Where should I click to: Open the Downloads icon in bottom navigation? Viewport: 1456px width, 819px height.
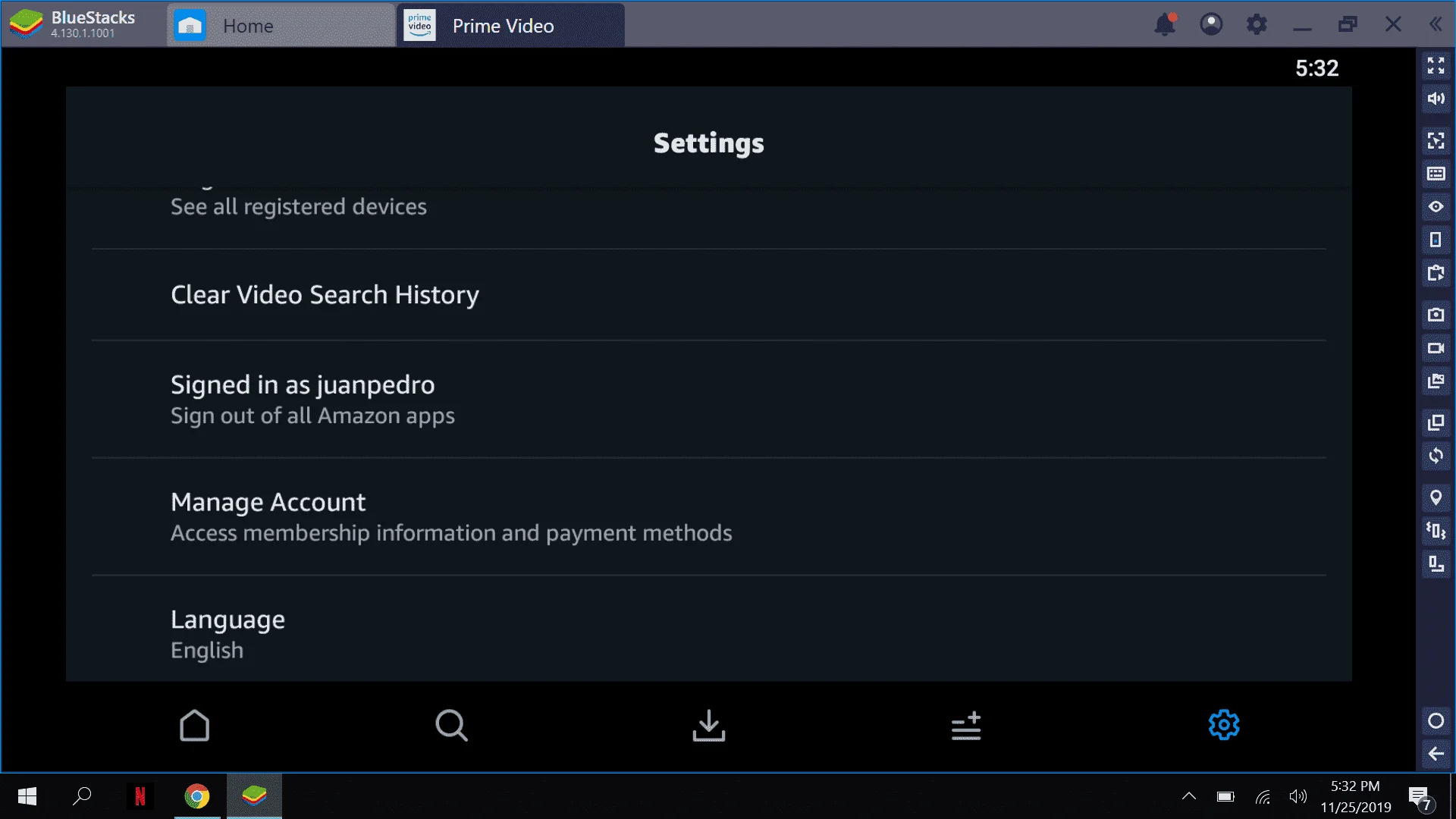[x=708, y=726]
